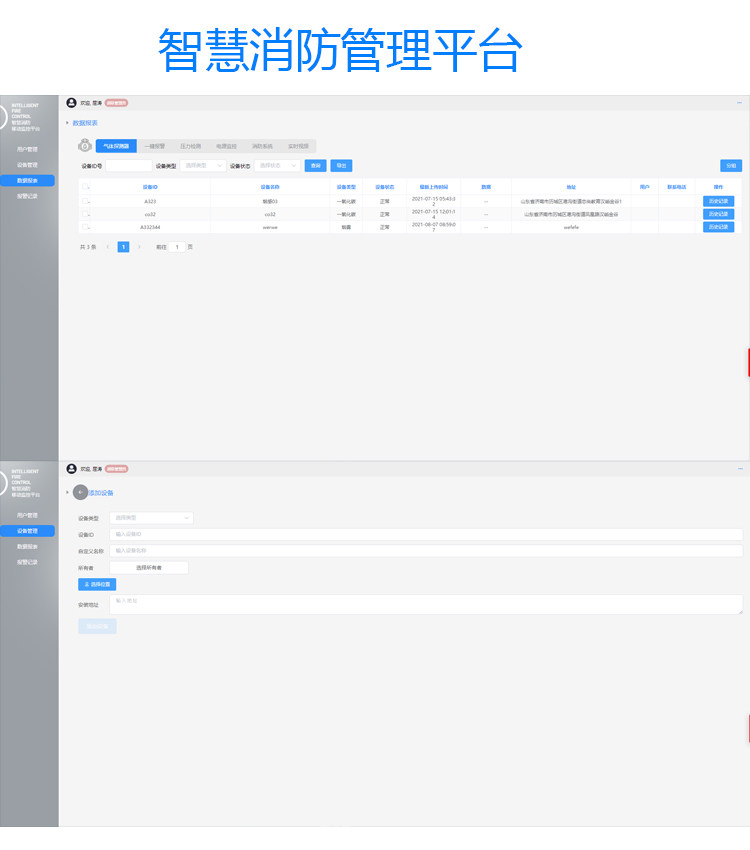Click the 2021-08-07 upload time cell
This screenshot has width=750, height=850.
[434, 227]
